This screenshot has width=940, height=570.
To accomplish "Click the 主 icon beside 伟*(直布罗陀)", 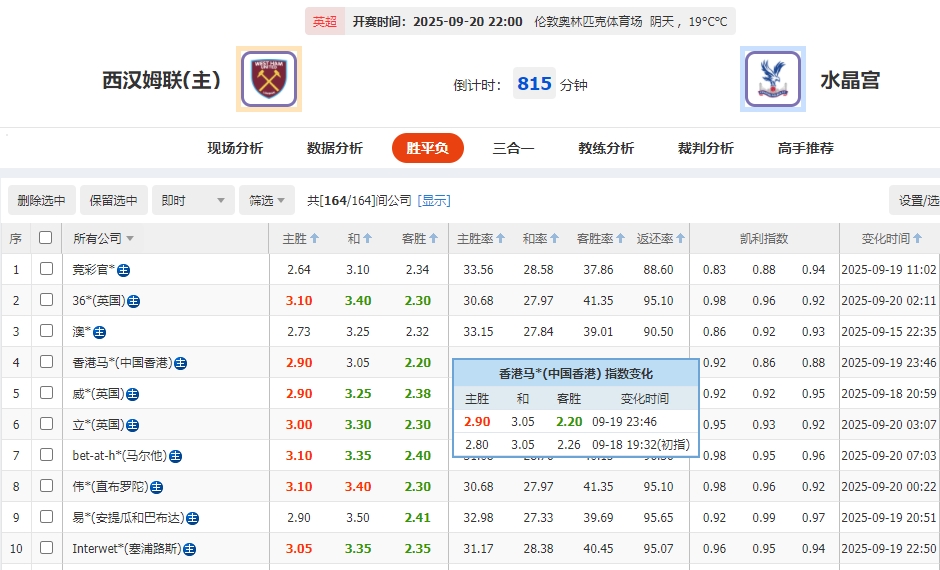I will [x=156, y=487].
